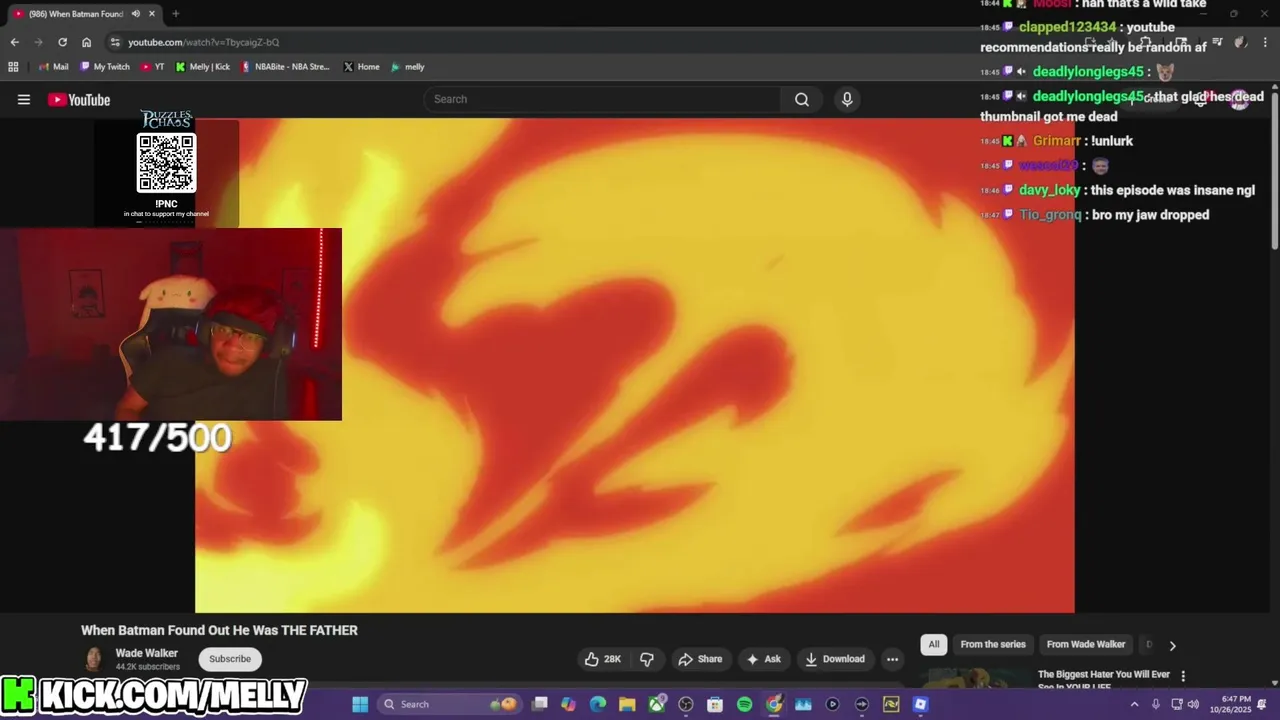Open a new browser tab
The width and height of the screenshot is (1280, 720).
tap(175, 14)
